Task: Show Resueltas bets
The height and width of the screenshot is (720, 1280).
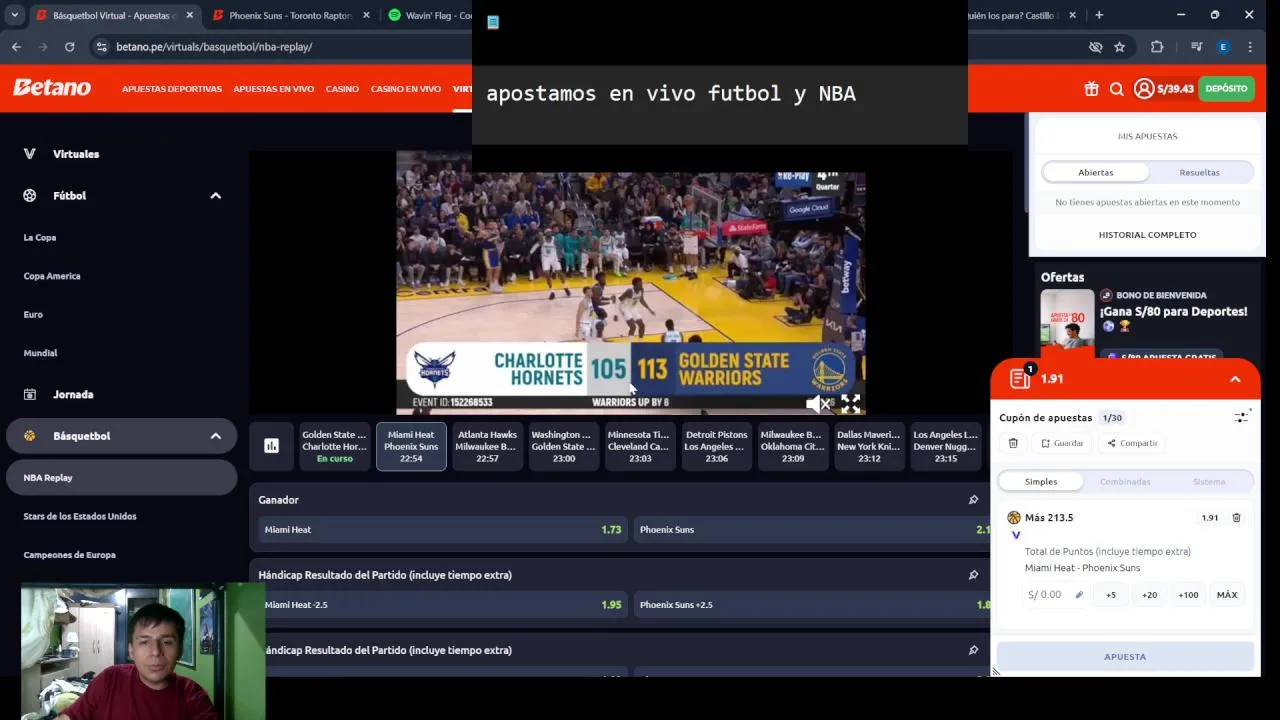Action: tap(1199, 172)
